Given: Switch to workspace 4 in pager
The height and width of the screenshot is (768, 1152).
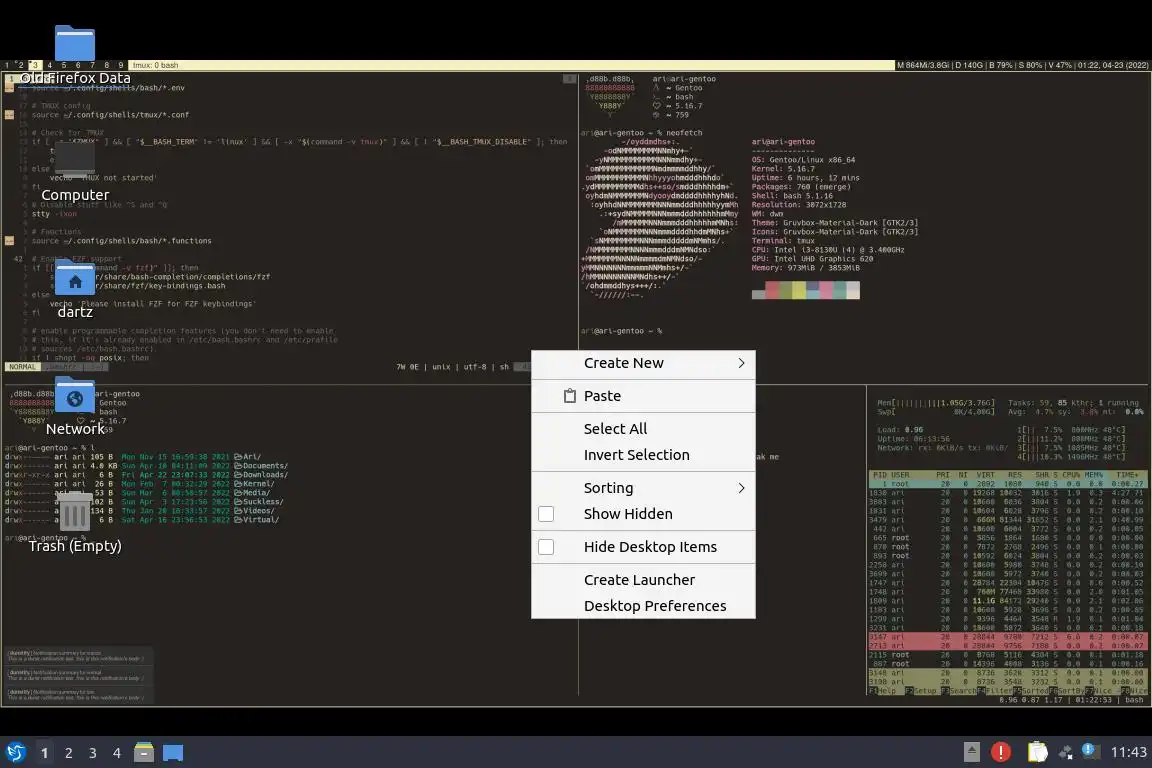Looking at the screenshot, I should click(x=116, y=753).
